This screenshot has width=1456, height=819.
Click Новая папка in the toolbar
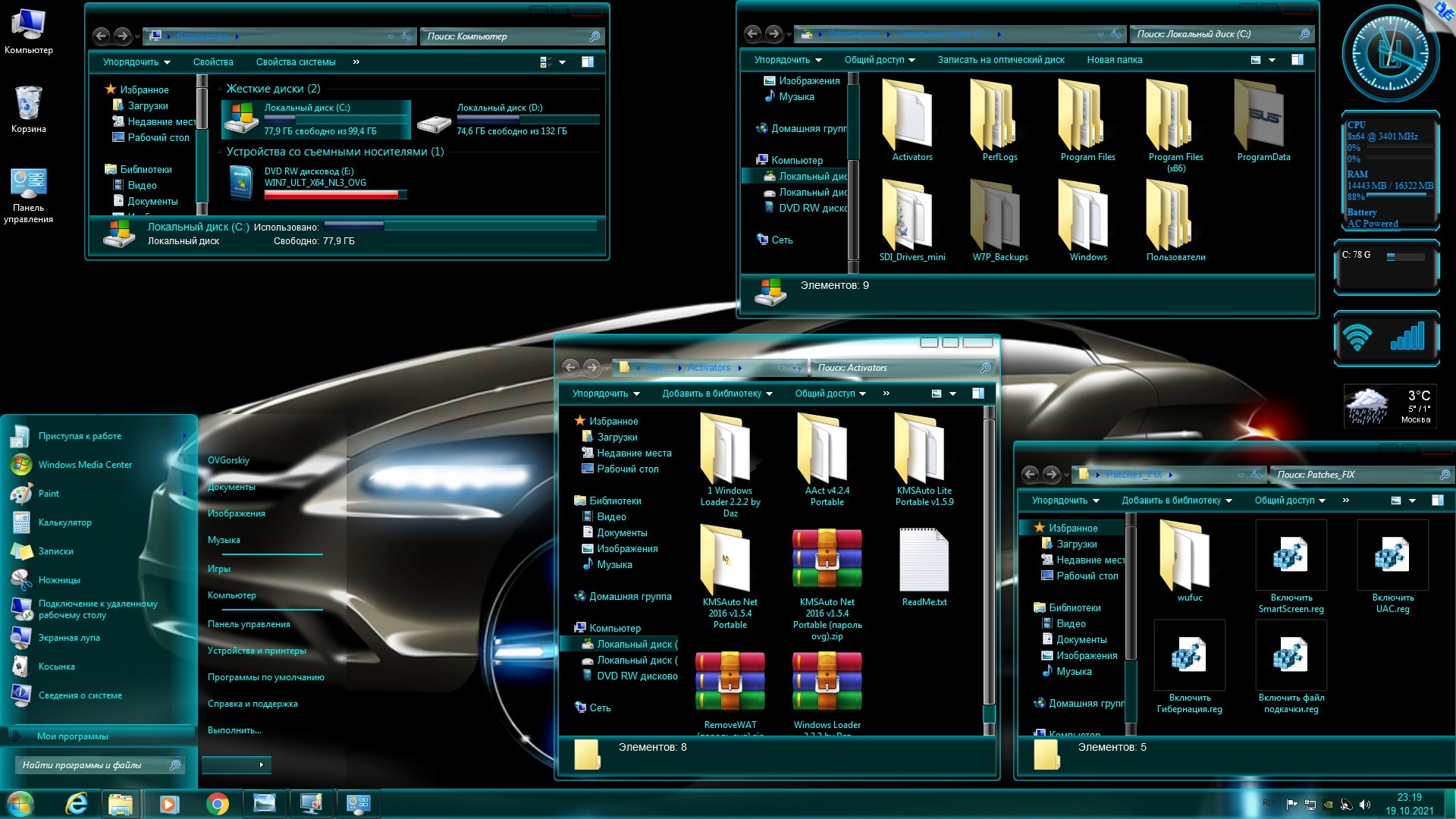(1114, 60)
